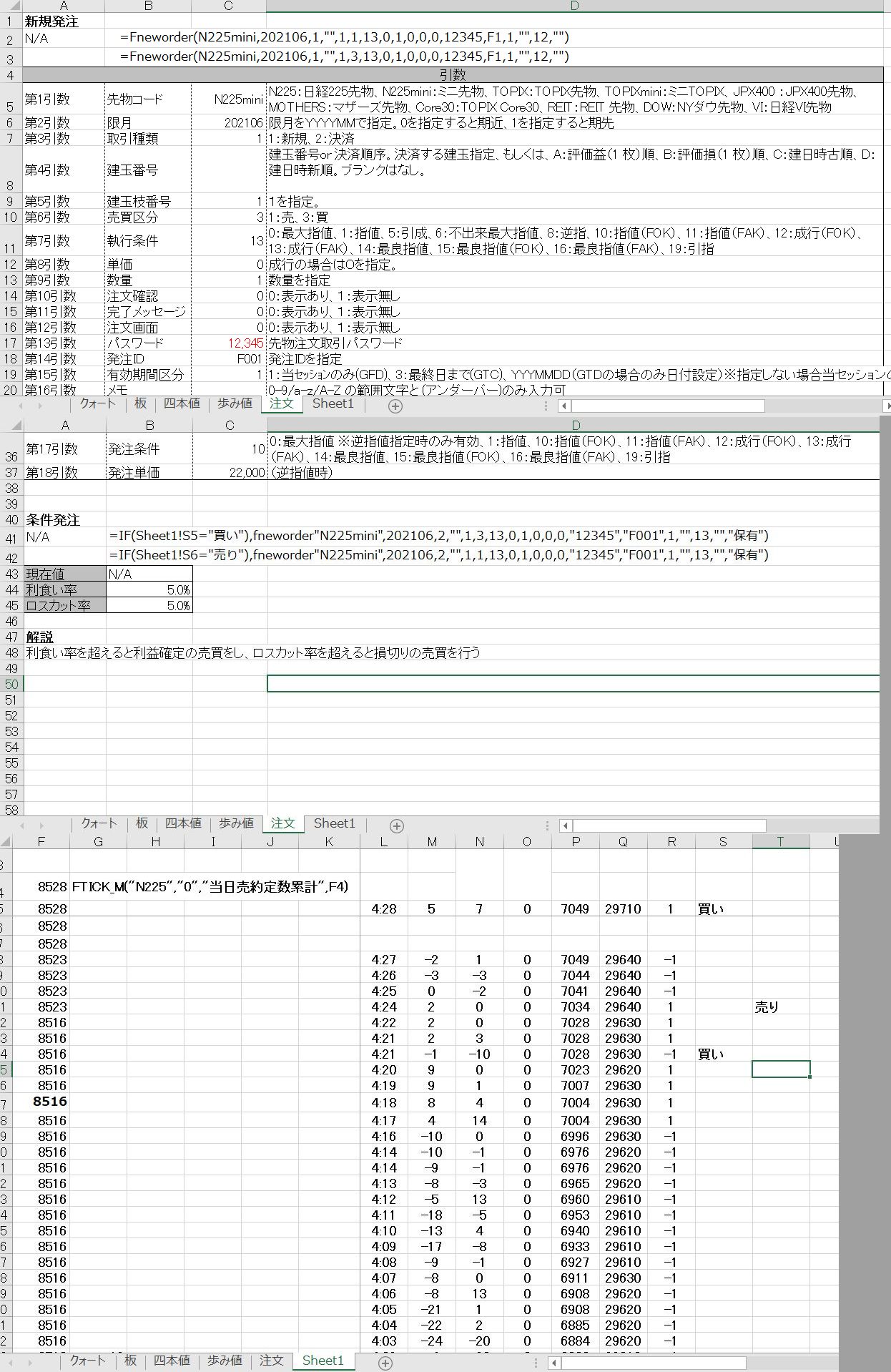The image size is (891, 1372).
Task: Click the tab bar splitter dots in top pane
Action: 546,406
